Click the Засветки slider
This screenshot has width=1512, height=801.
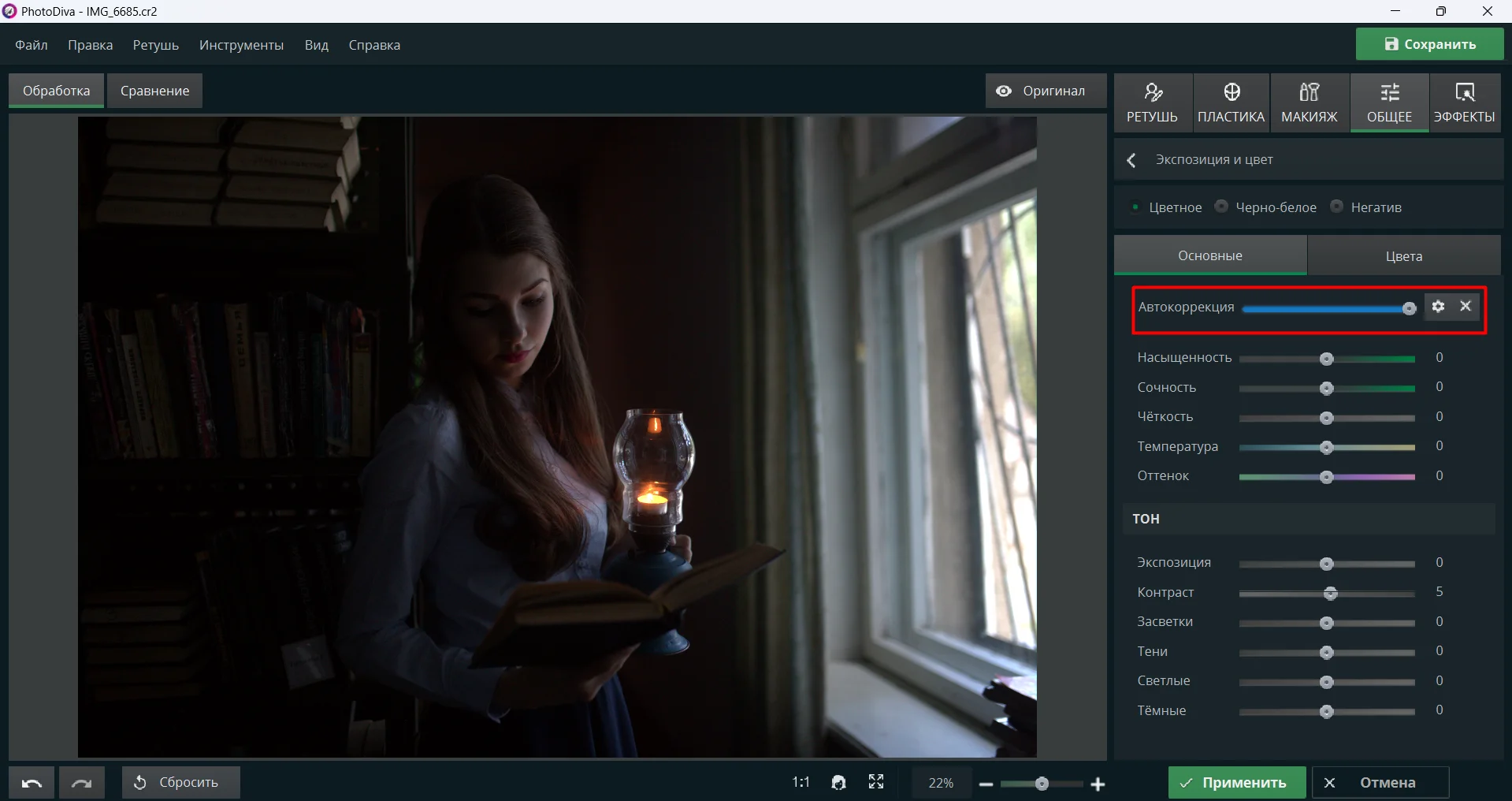pyautogui.click(x=1327, y=623)
